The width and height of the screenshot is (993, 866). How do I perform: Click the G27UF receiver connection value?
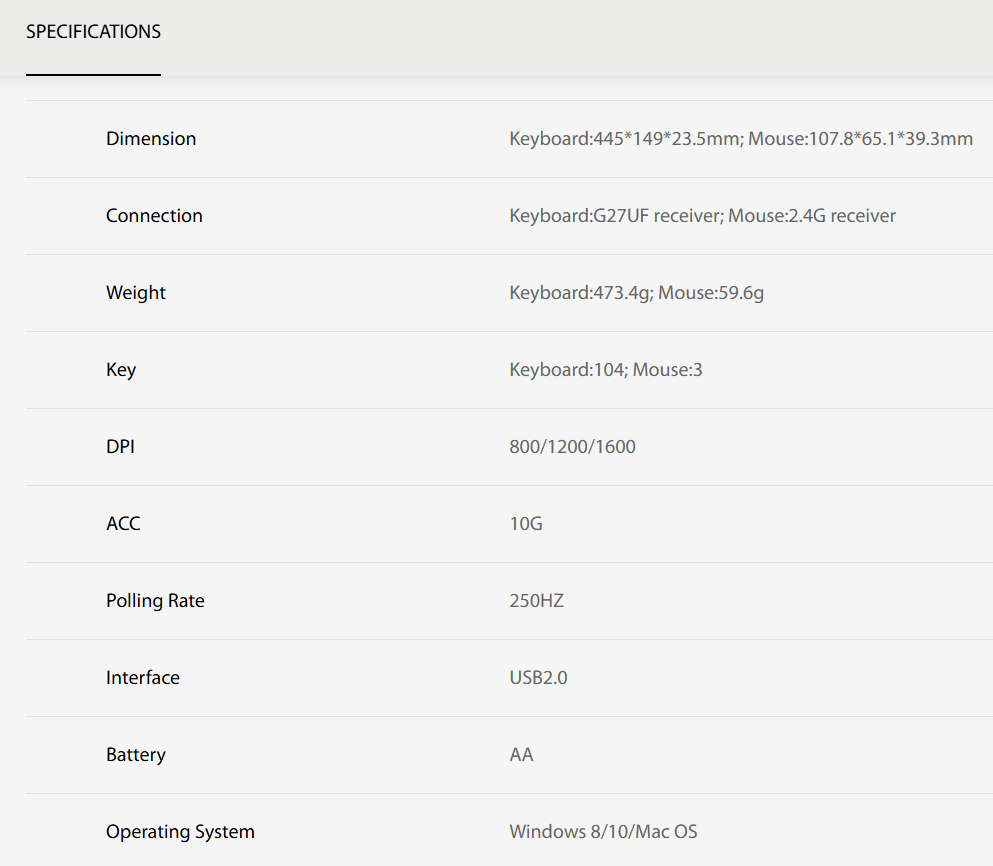point(702,216)
